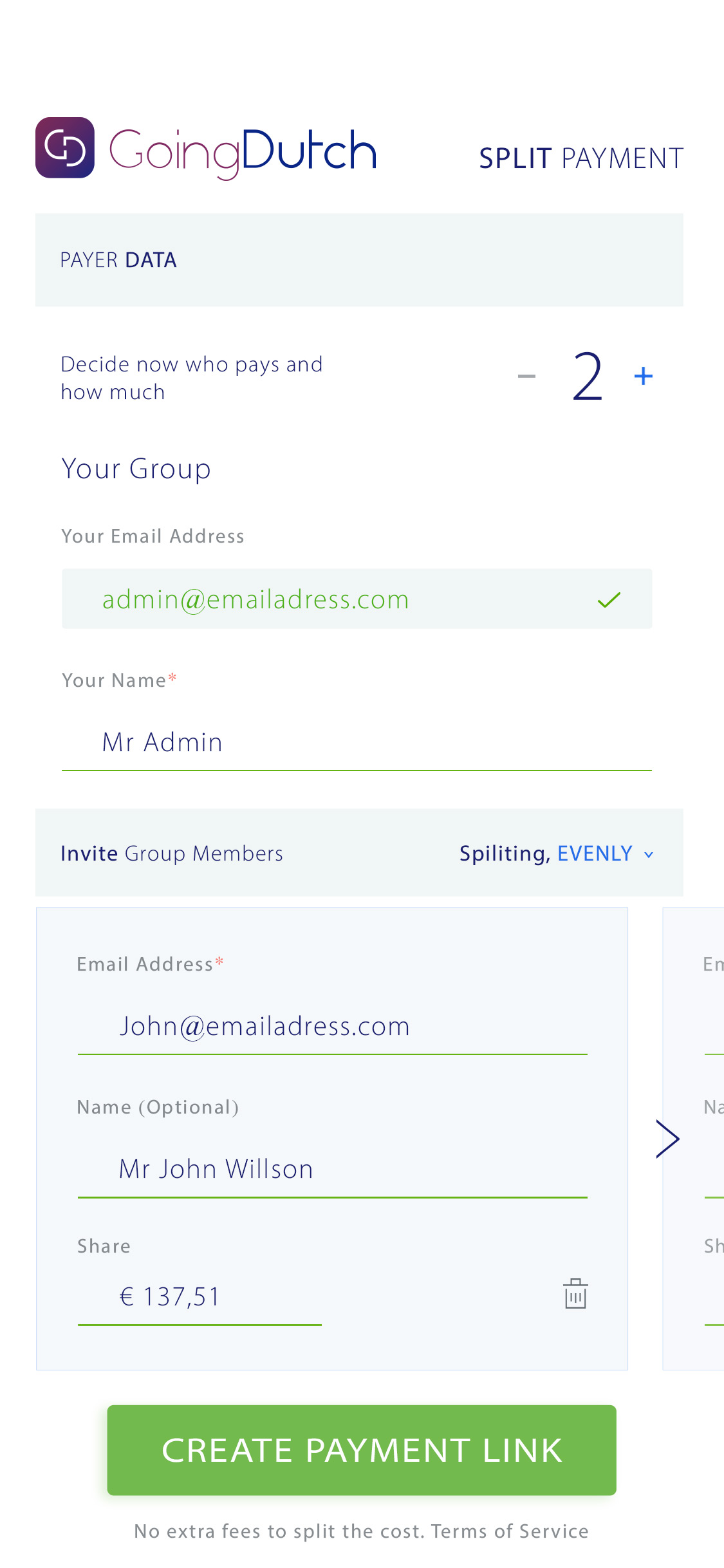
Task: Open the Terms of Service link
Action: [x=510, y=1531]
